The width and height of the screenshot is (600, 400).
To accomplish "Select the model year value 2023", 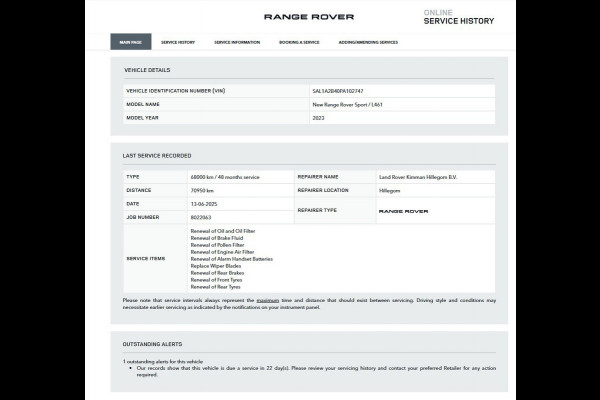I will pyautogui.click(x=318, y=118).
